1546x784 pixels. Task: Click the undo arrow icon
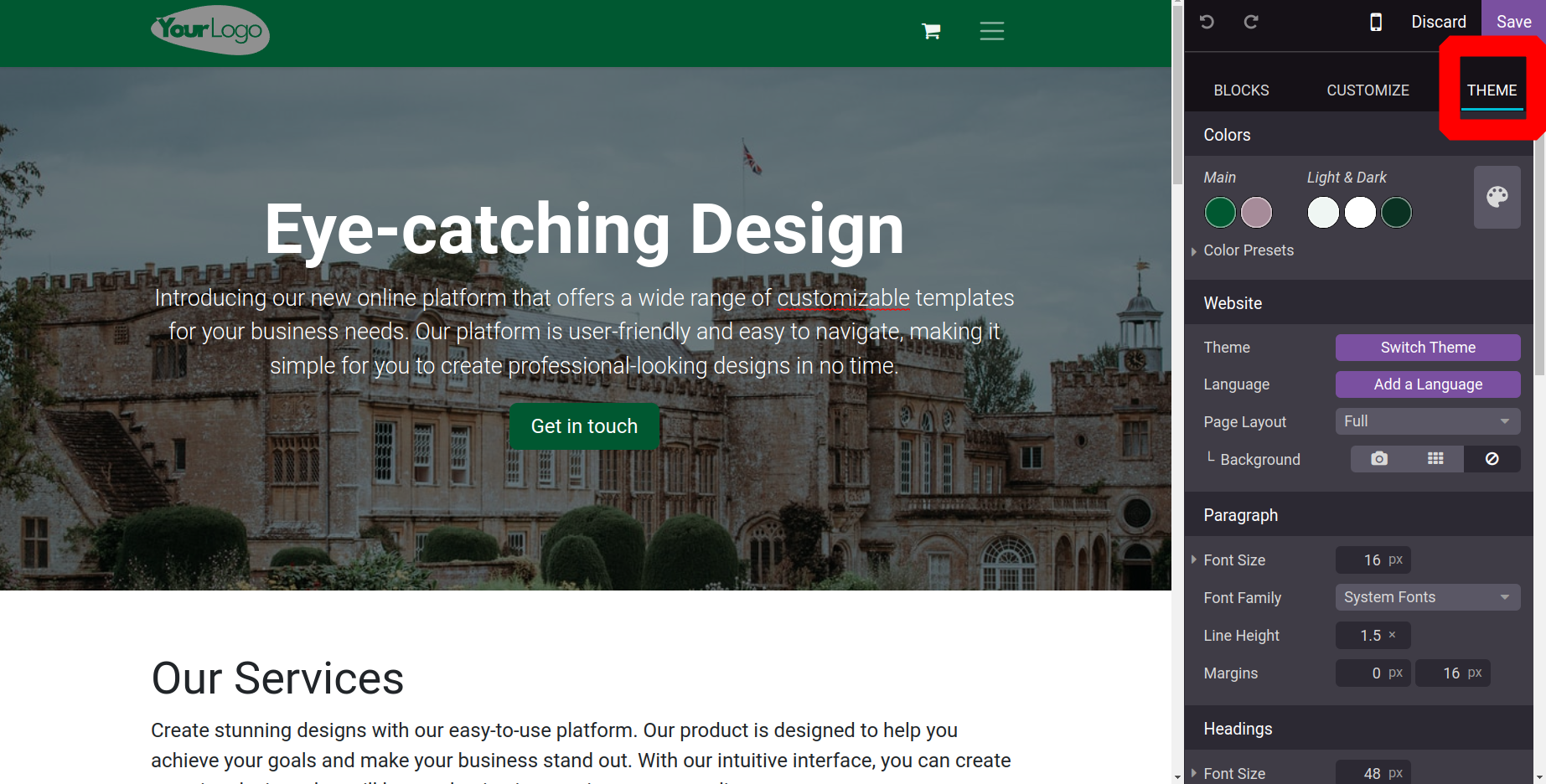(1207, 22)
